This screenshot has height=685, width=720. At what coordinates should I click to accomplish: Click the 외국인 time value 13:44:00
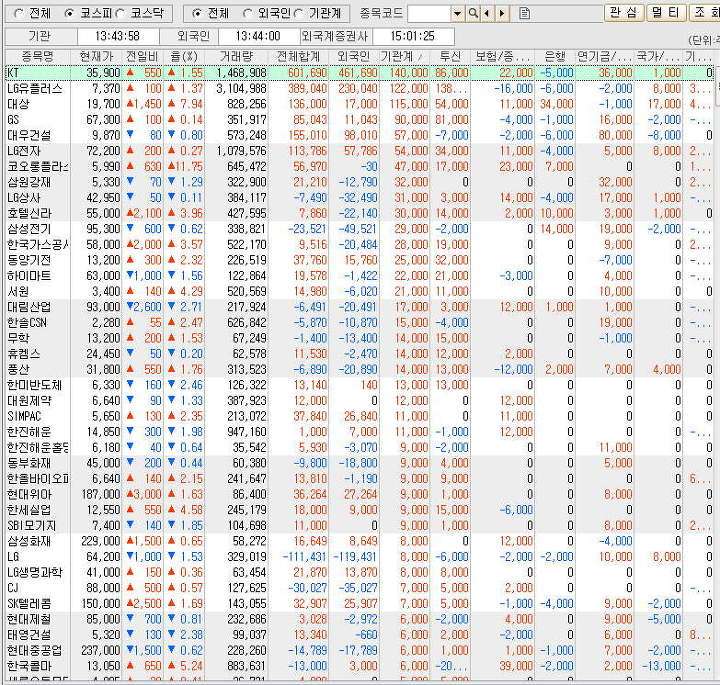tap(258, 36)
